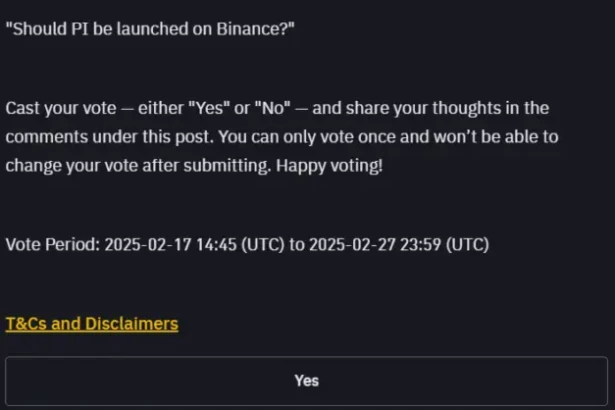The height and width of the screenshot is (410, 615).
Task: Click the quoted "Yes" in the instructions
Action: [209, 108]
